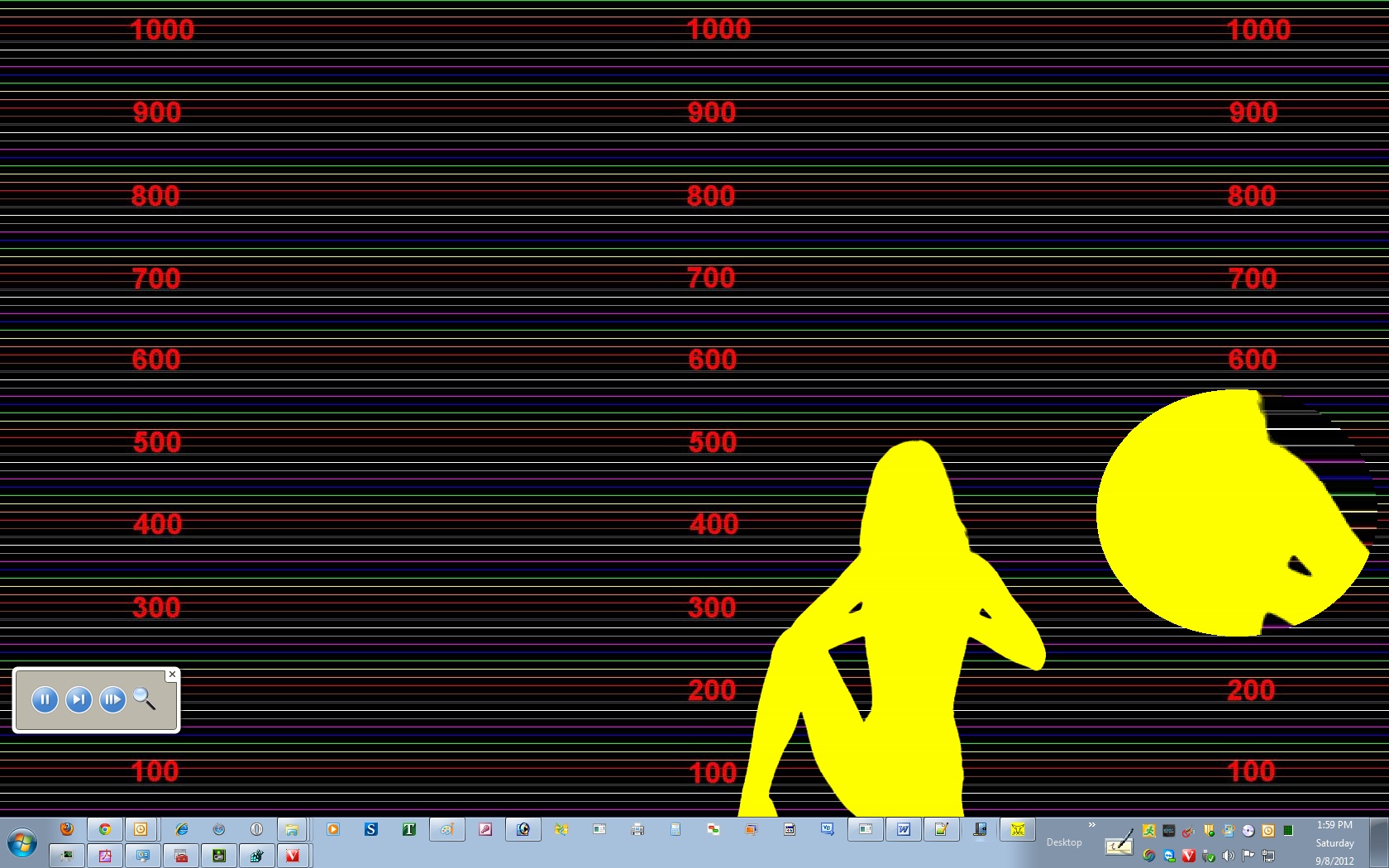Switch to Microsoft Word in the taskbar
The width and height of the screenshot is (1389, 868).
904,829
